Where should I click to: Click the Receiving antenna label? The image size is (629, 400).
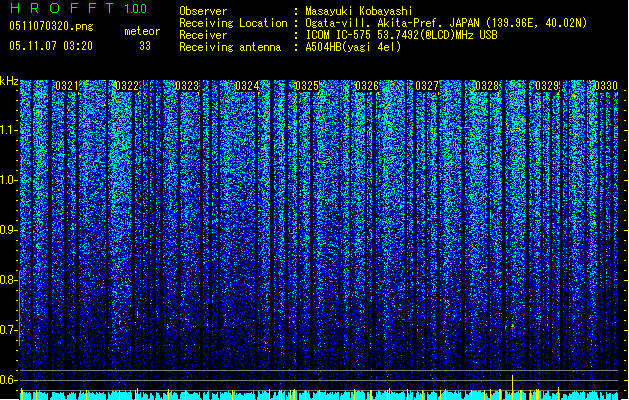click(230, 47)
